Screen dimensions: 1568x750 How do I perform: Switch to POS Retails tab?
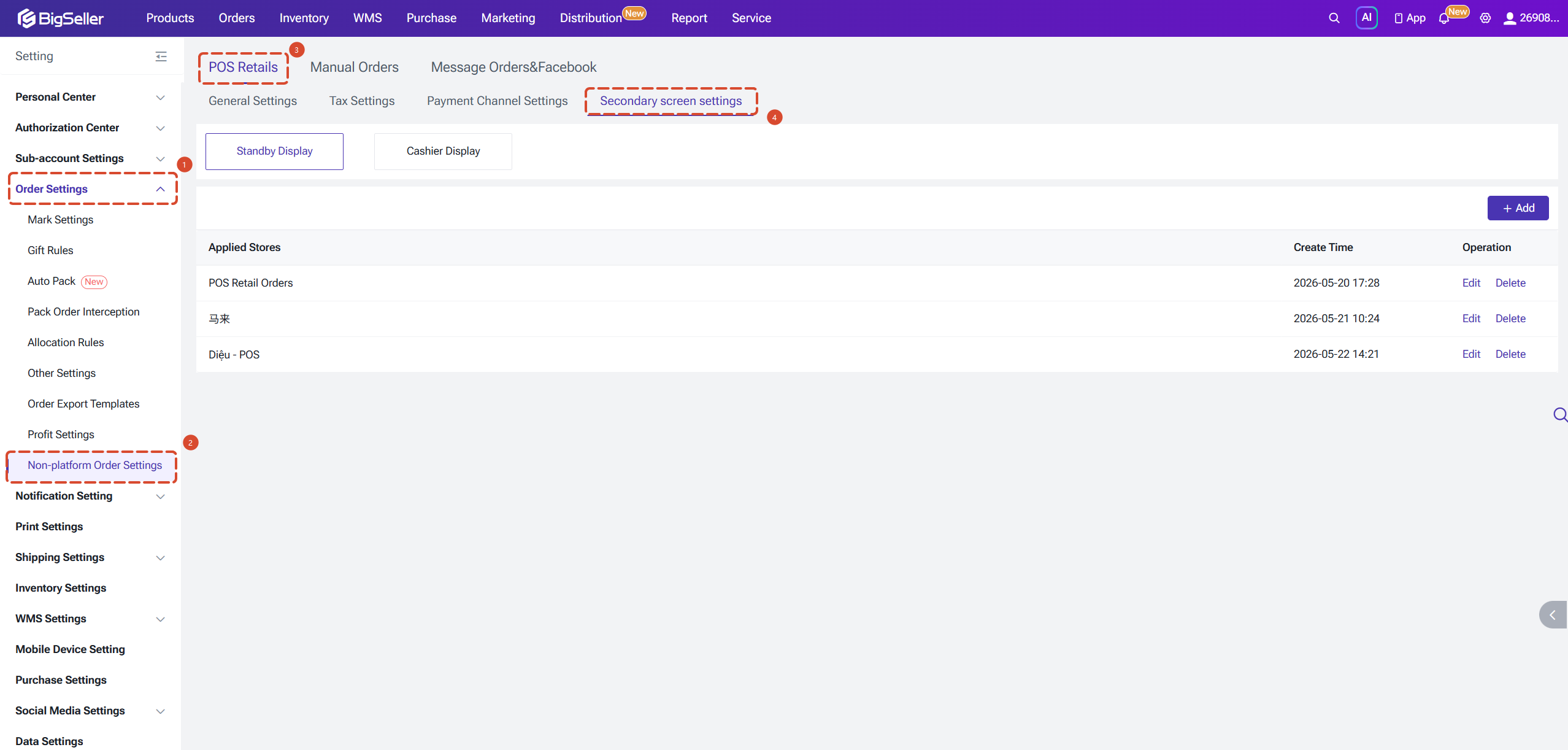pyautogui.click(x=243, y=67)
